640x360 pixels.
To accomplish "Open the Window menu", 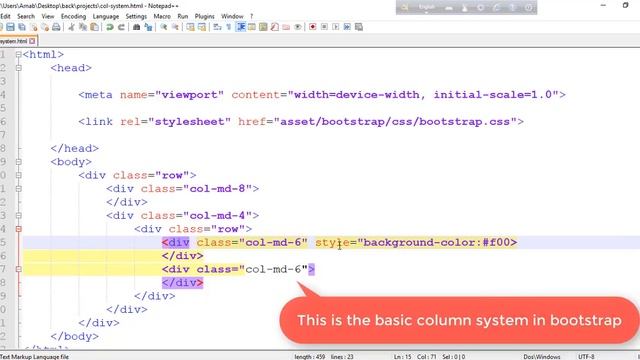I will [x=232, y=16].
